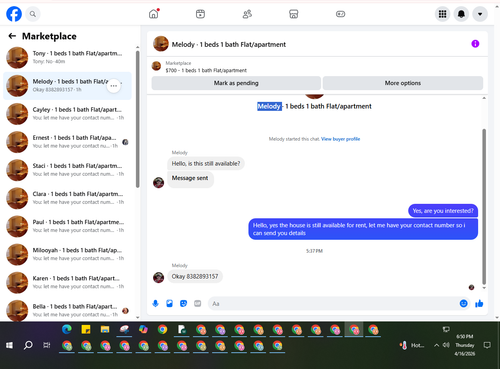Click the "Yes, are you interested?" message
The height and width of the screenshot is (369, 500).
(443, 211)
